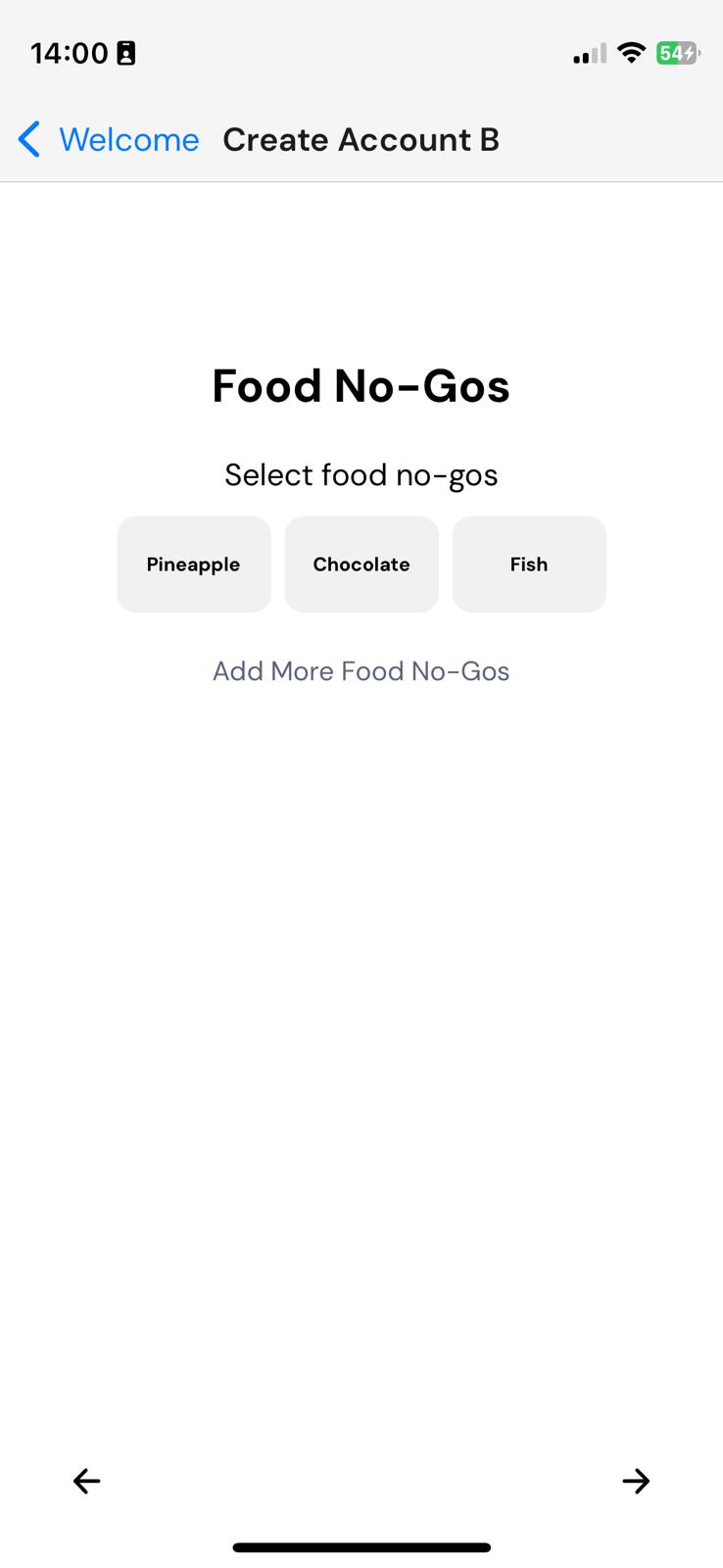Tap the blank white area of the page
The width and height of the screenshot is (723, 1568).
click(x=361, y=1029)
